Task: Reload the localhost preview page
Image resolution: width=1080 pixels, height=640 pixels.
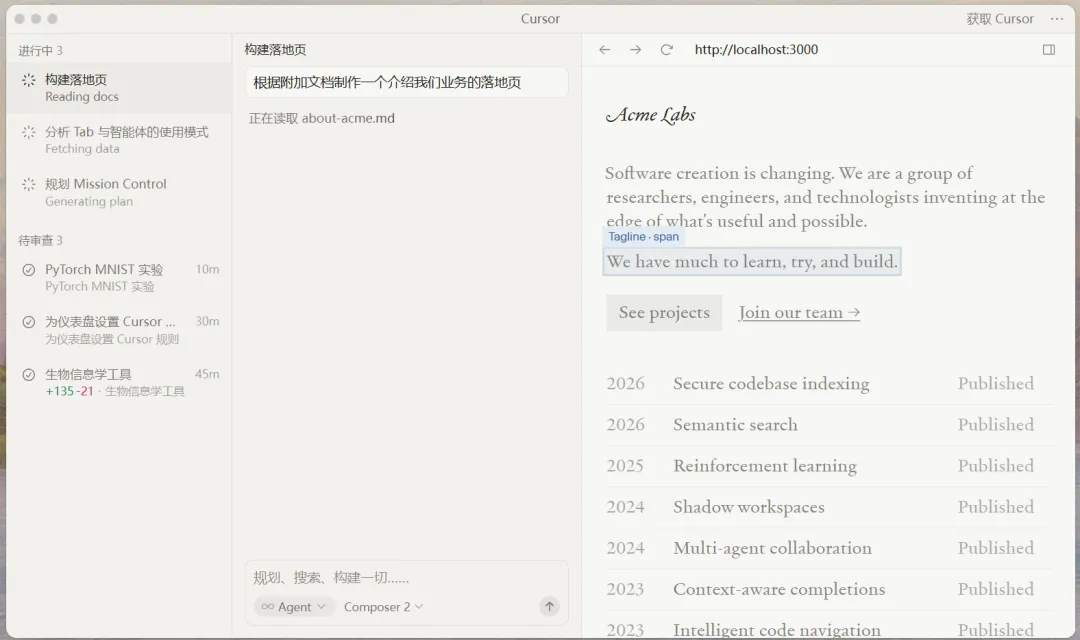Action: 666,50
